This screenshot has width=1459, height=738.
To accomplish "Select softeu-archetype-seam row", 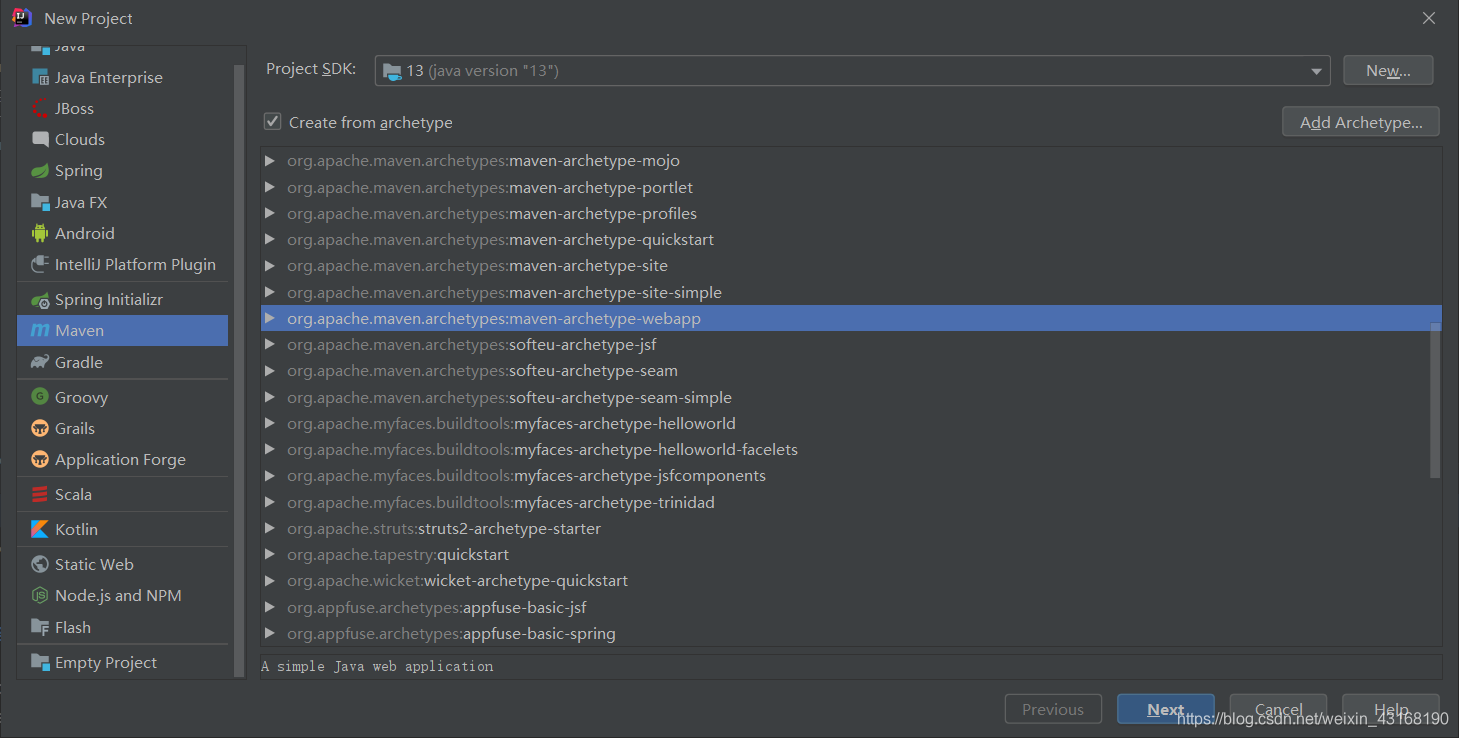I will coord(851,370).
